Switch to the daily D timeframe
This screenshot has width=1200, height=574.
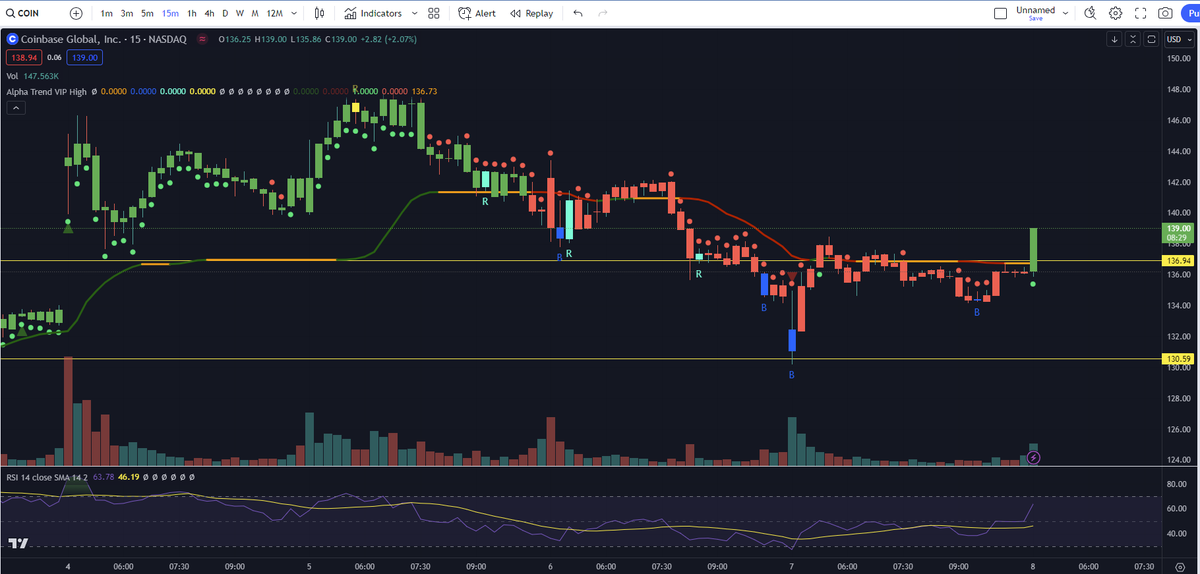225,13
